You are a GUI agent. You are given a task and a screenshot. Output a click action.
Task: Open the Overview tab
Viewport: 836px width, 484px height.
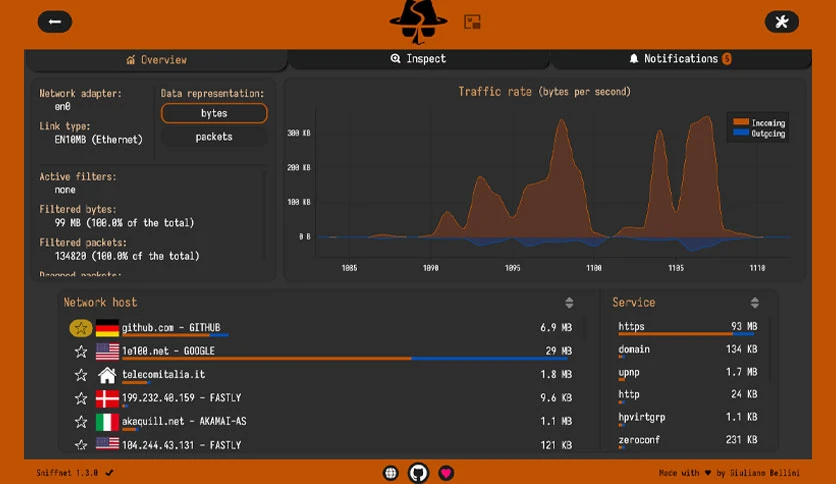[156, 60]
